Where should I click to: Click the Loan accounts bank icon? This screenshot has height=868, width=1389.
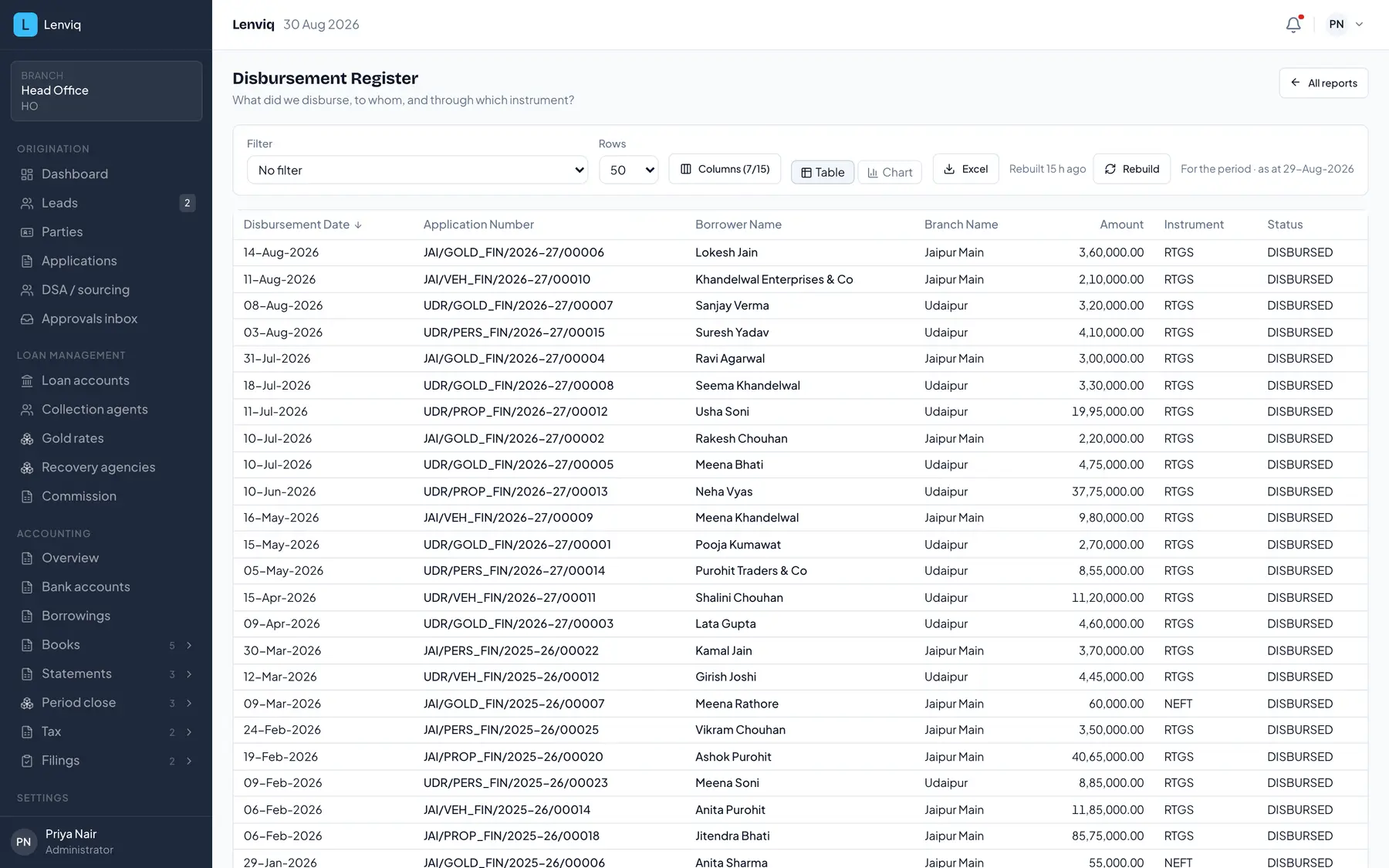tap(27, 381)
